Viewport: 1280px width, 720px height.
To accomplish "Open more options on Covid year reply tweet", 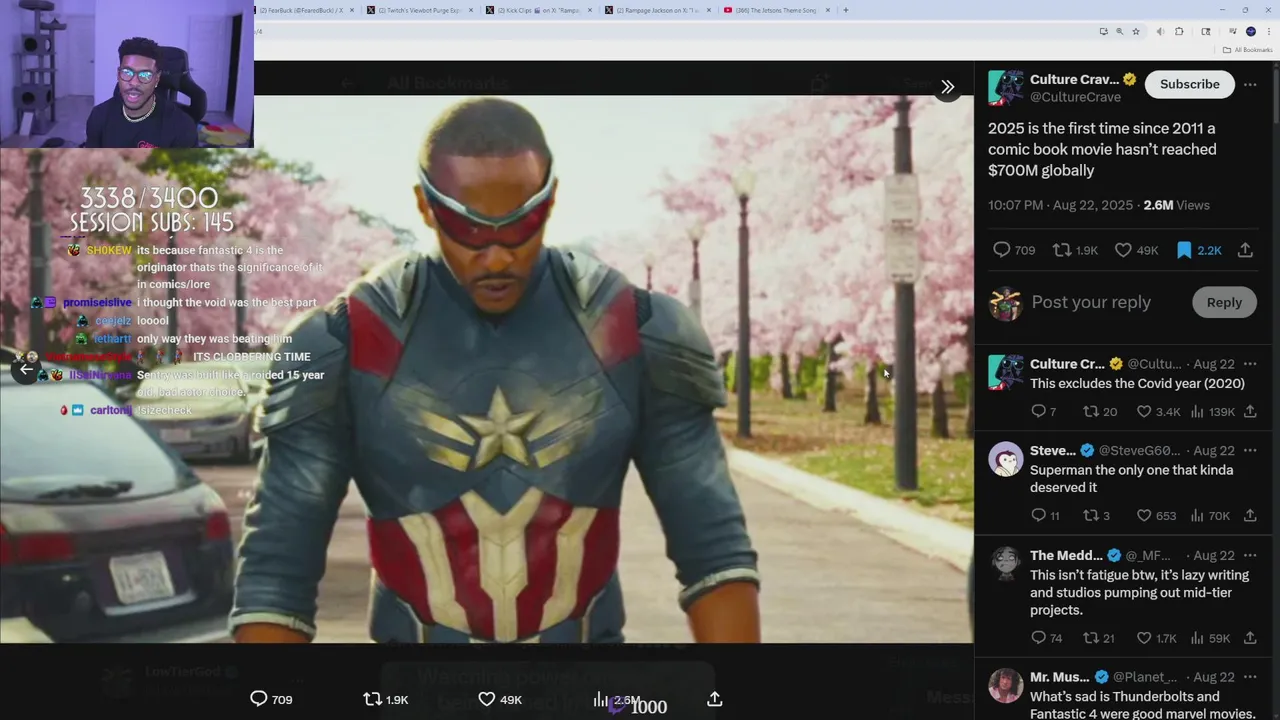I will 1250,364.
